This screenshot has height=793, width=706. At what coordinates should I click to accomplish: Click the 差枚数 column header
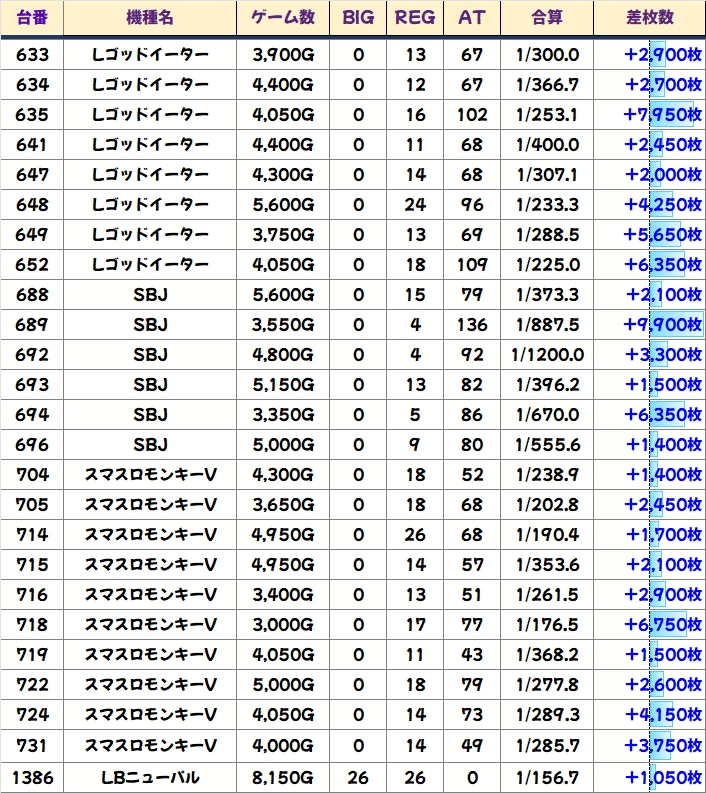pyautogui.click(x=650, y=18)
